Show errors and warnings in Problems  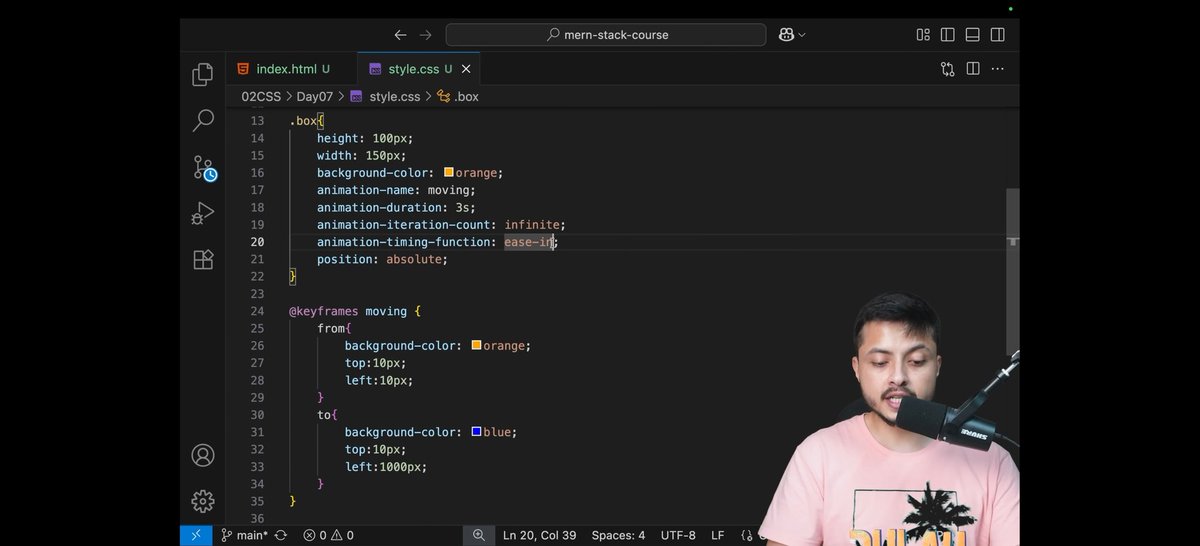tap(328, 535)
